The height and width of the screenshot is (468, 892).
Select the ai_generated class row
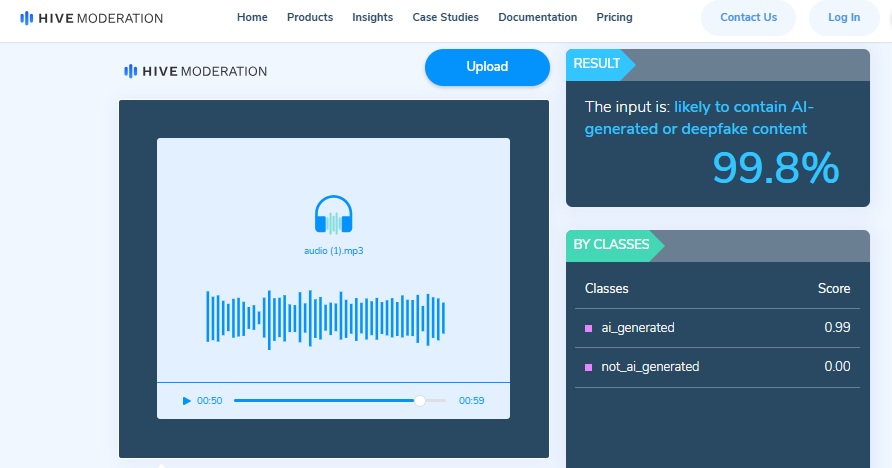pos(717,328)
